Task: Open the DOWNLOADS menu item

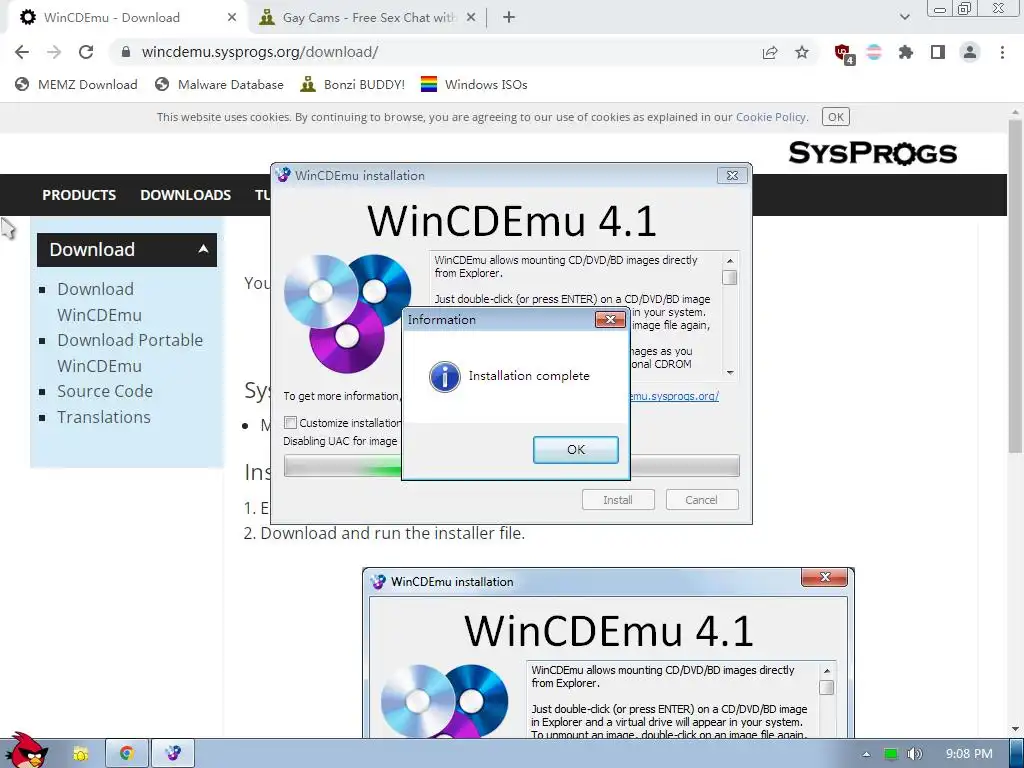Action: 185,195
